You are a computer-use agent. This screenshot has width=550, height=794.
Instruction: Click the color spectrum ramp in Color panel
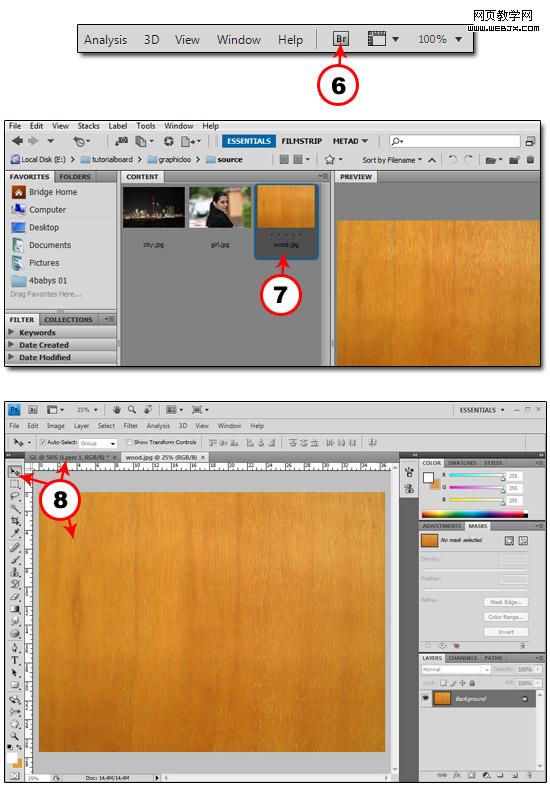(x=475, y=514)
